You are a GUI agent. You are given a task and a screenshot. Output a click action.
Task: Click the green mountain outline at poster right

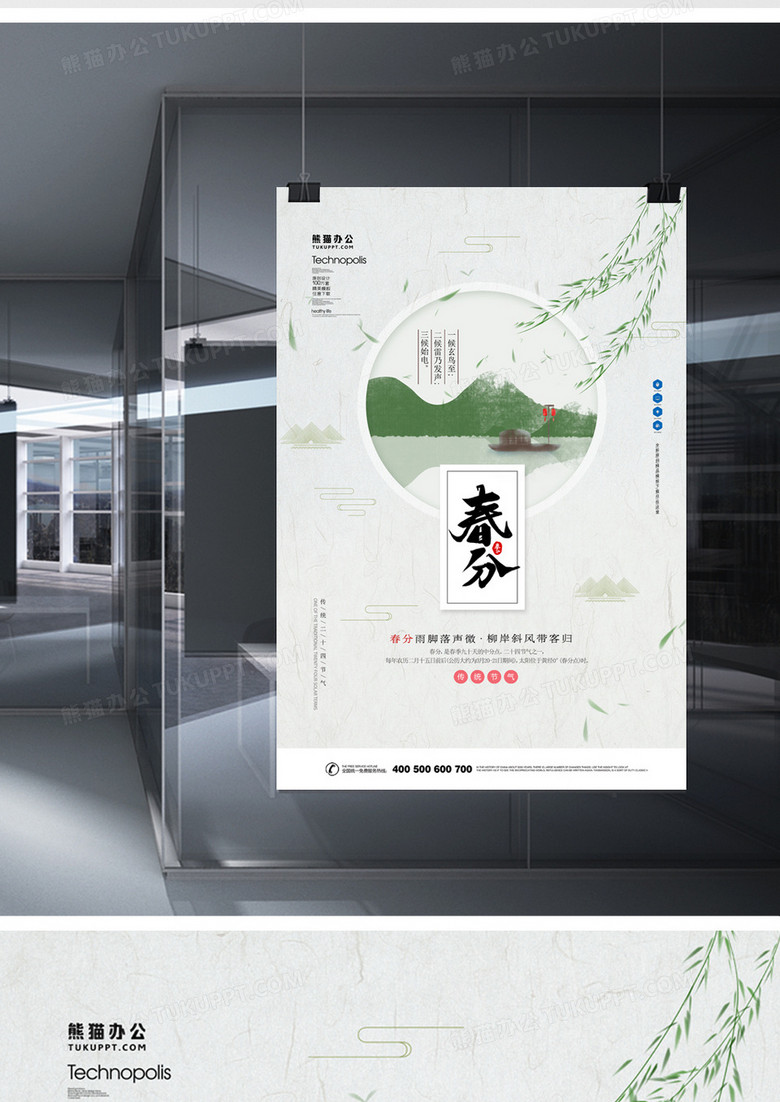tap(609, 586)
